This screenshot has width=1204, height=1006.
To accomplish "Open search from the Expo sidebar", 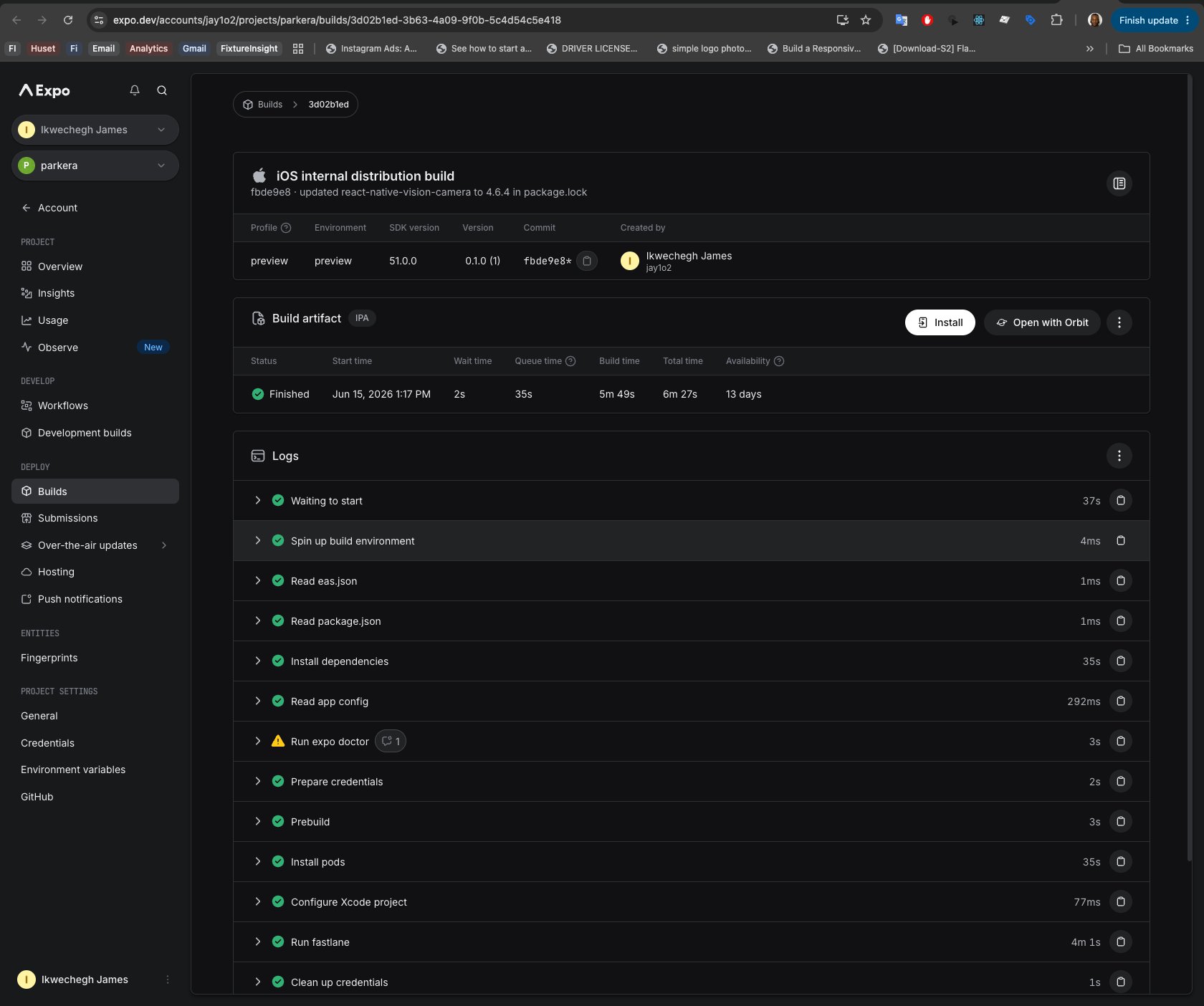I will [x=162, y=90].
